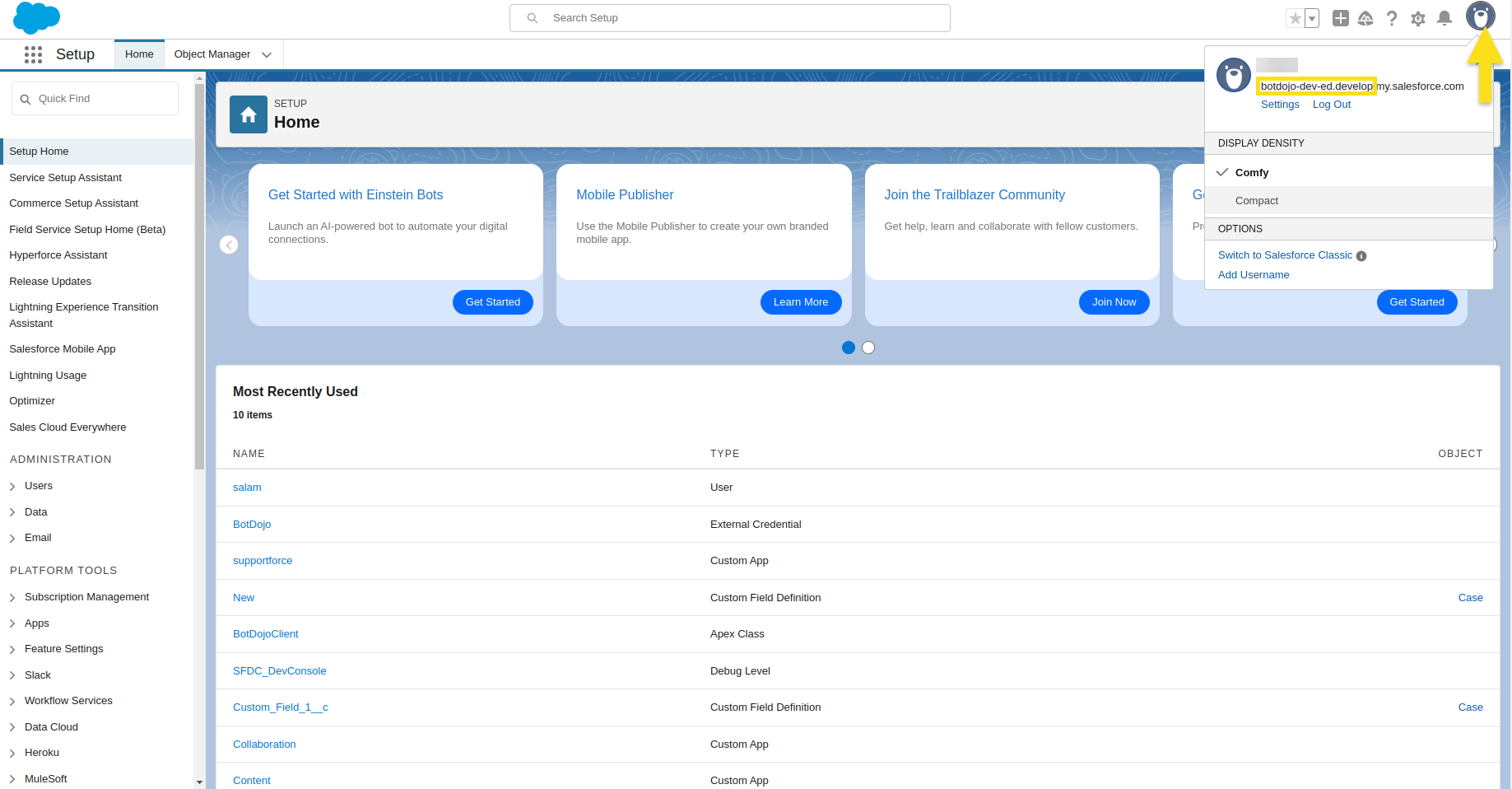Image resolution: width=1512 pixels, height=789 pixels.
Task: Click the large avatar in profile panel
Action: (1234, 75)
